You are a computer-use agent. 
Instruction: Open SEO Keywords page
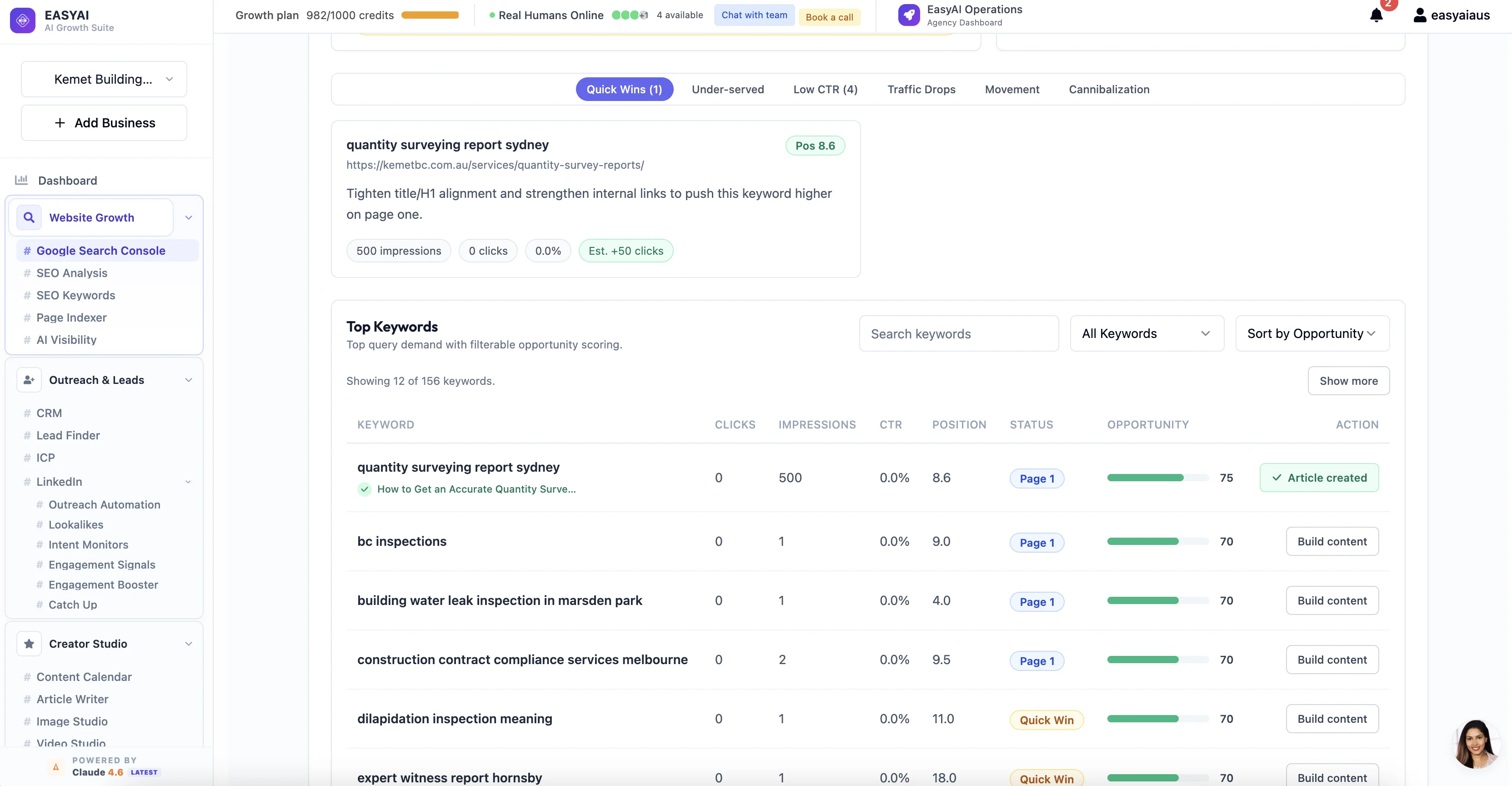click(x=76, y=296)
